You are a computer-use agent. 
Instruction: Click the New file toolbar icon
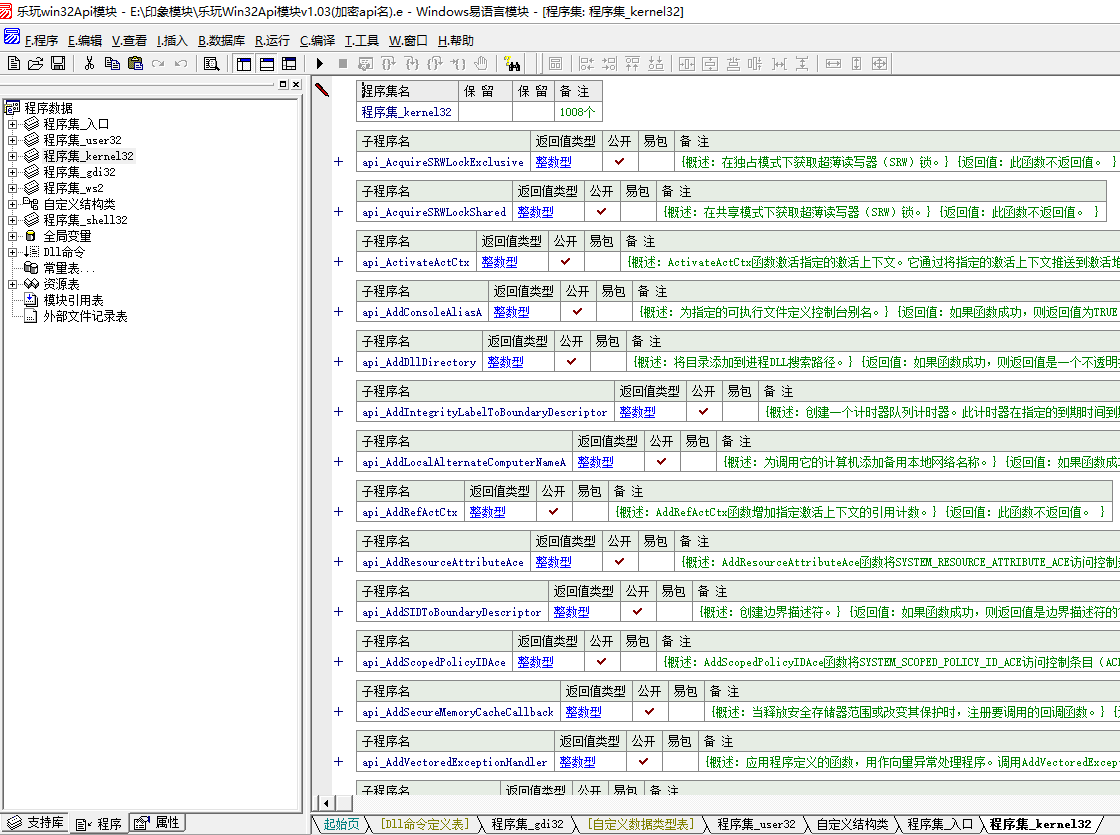[x=14, y=63]
